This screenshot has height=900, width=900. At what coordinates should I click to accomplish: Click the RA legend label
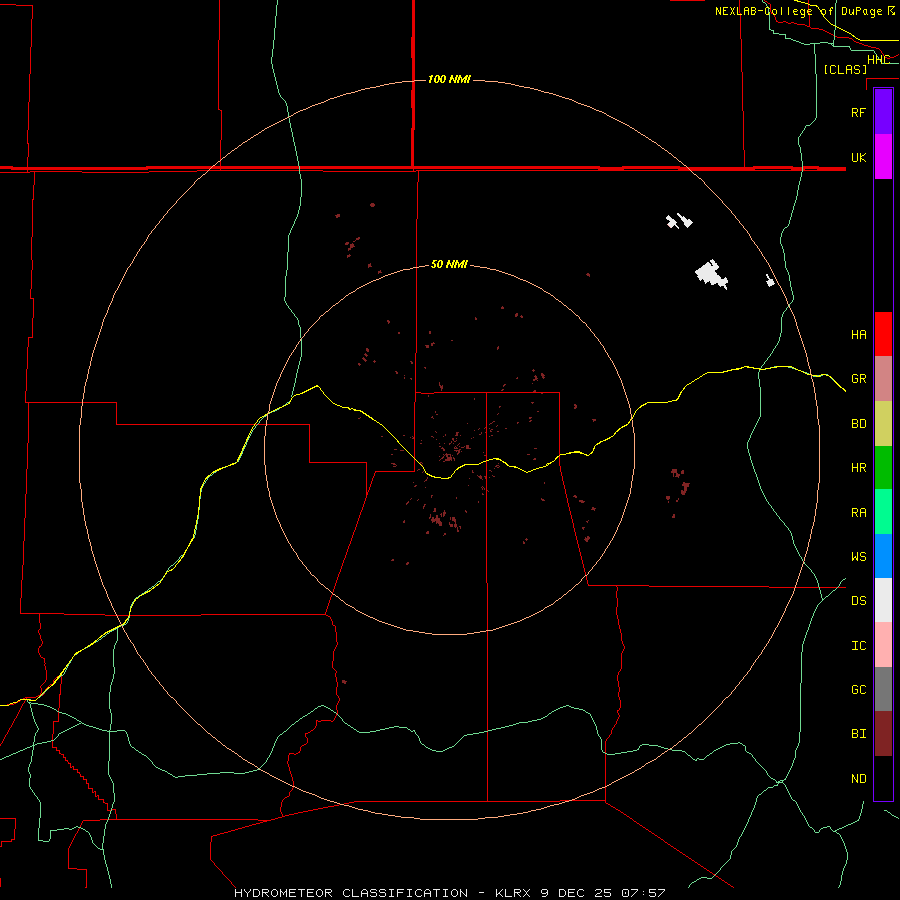click(x=858, y=513)
